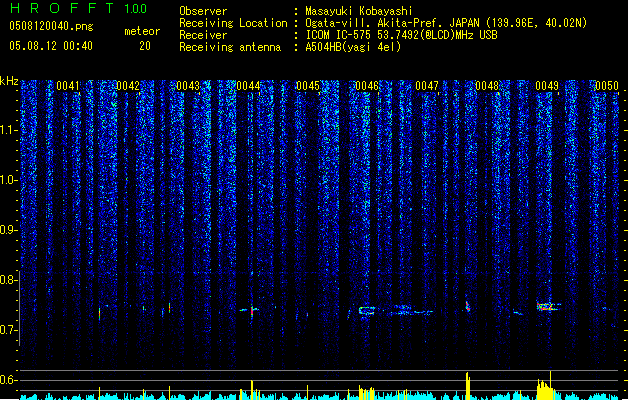Click the 1.0 kHz axis label
629x400 pixels.
click(9, 180)
